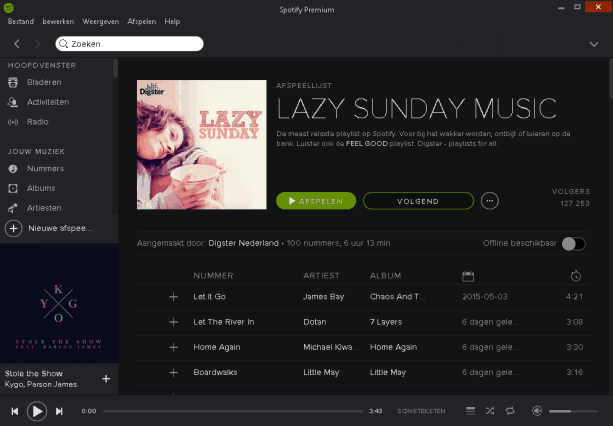Play playlist with AFSPELEN button

coord(316,201)
